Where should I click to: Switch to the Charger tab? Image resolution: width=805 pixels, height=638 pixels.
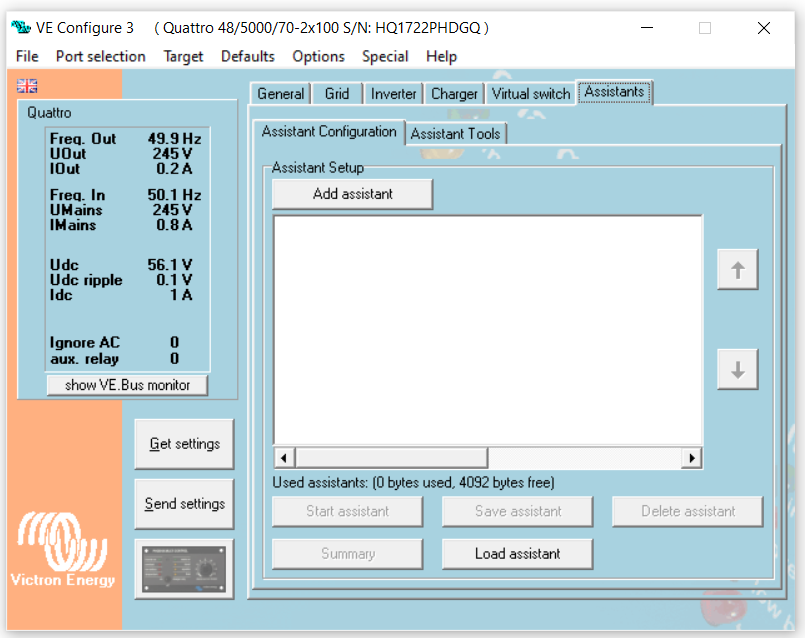coord(454,94)
